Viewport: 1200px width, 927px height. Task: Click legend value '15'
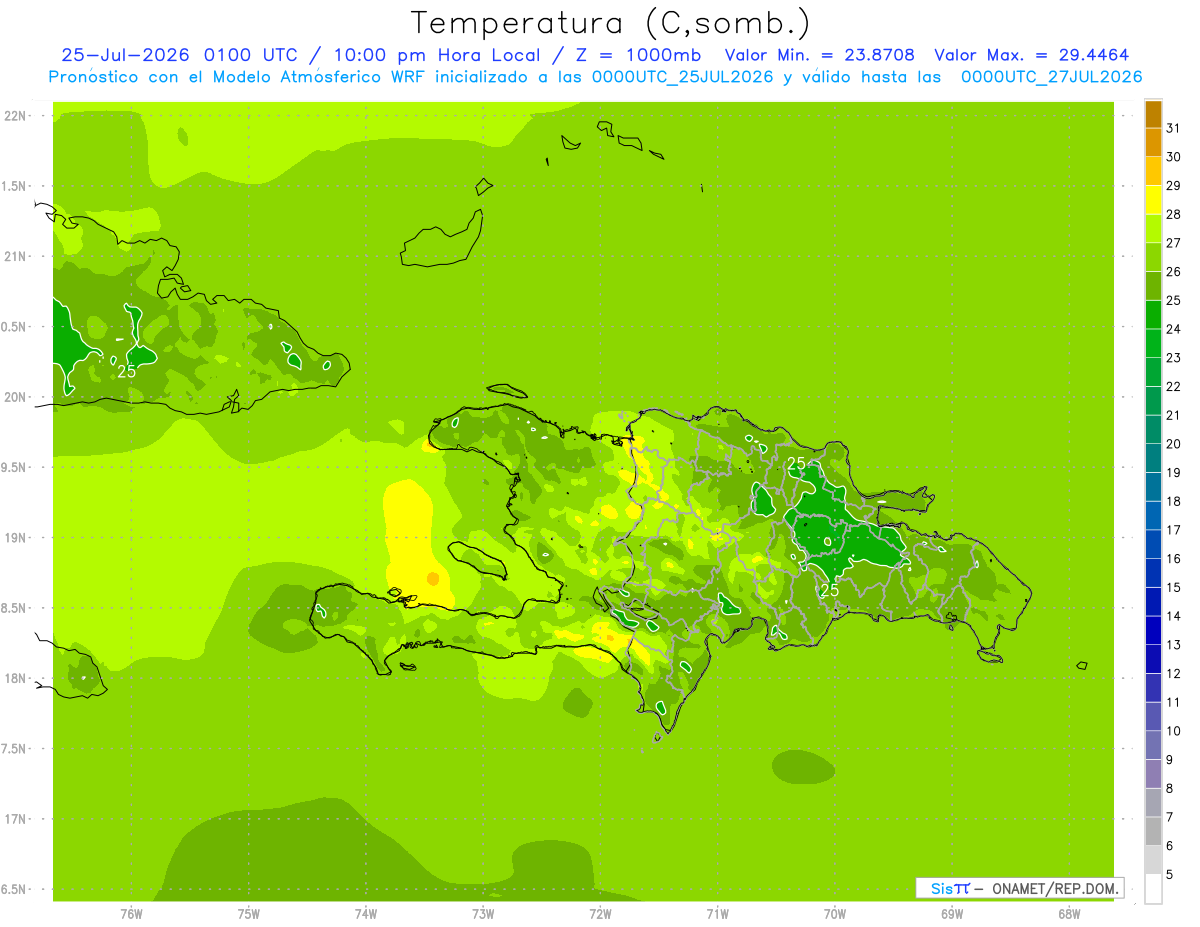coord(1174,588)
